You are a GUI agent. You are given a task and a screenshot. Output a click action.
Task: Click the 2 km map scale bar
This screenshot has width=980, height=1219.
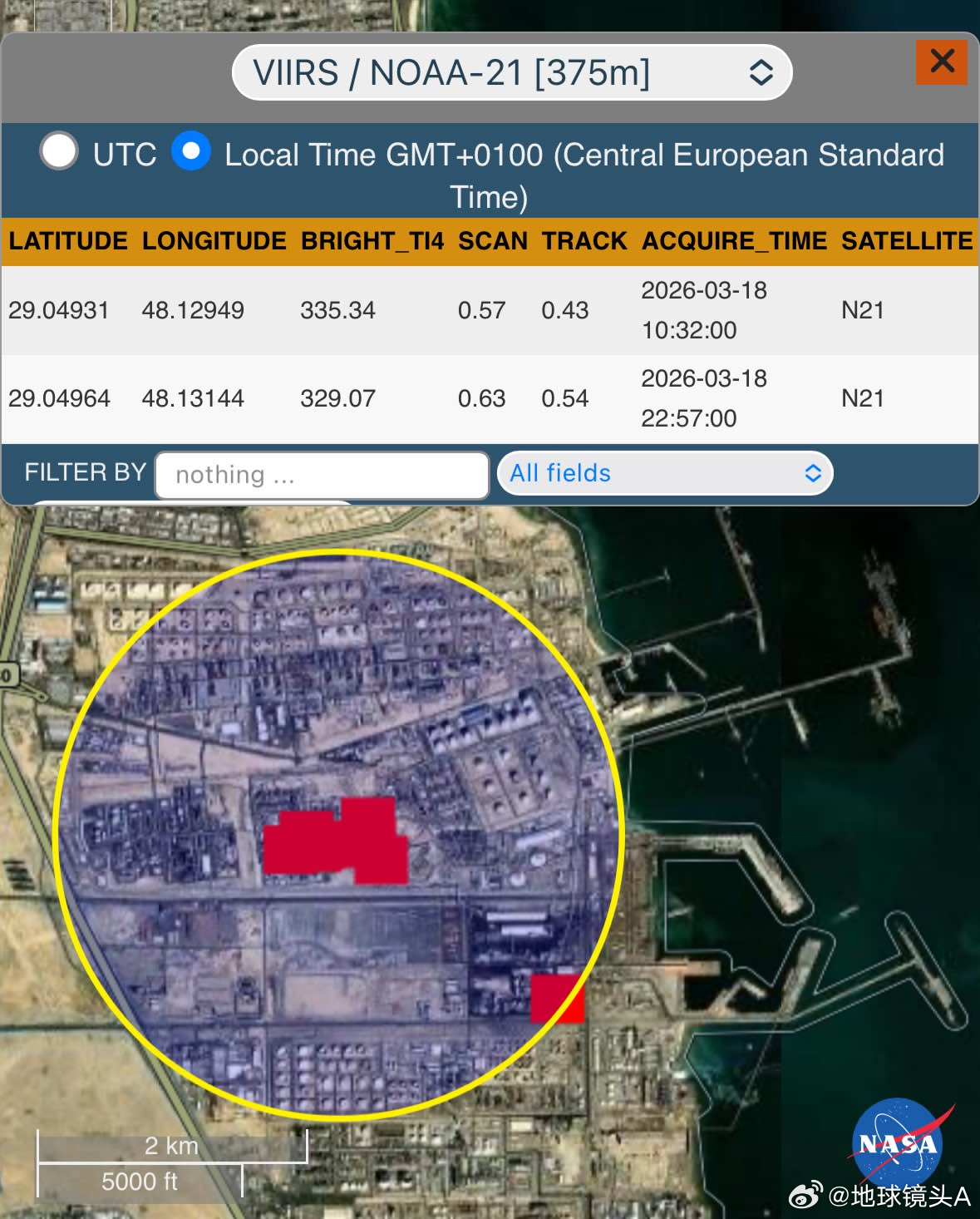172,1147
